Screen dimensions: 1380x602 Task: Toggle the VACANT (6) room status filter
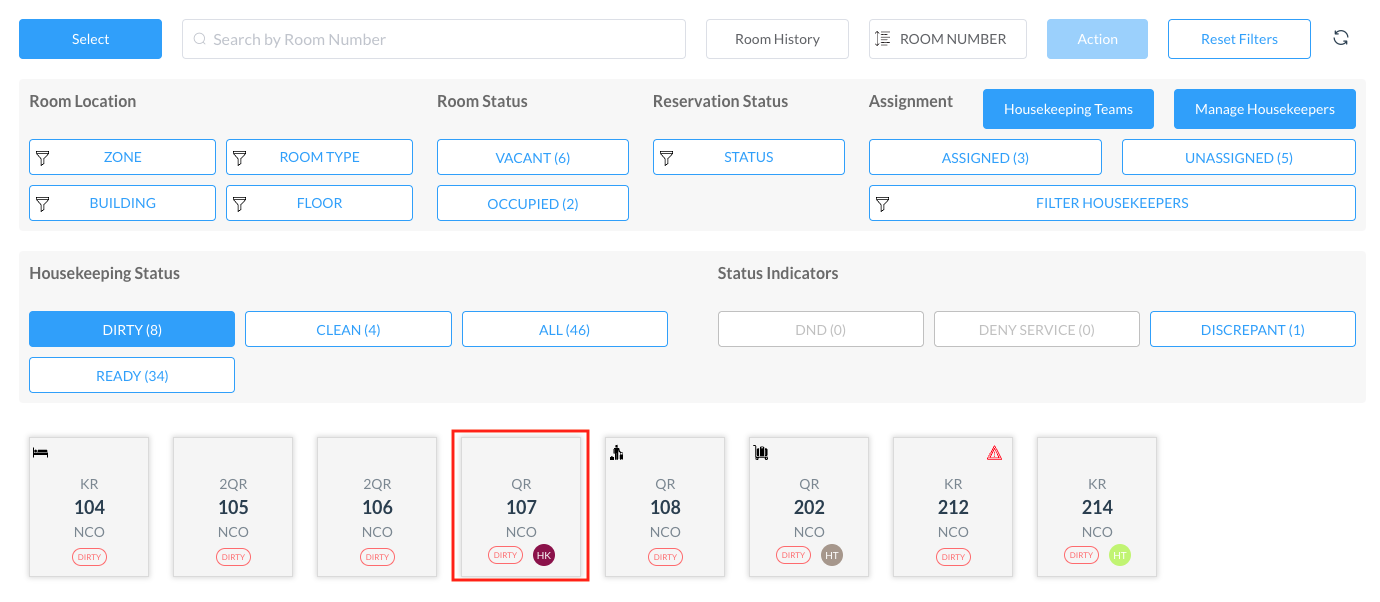tap(532, 157)
